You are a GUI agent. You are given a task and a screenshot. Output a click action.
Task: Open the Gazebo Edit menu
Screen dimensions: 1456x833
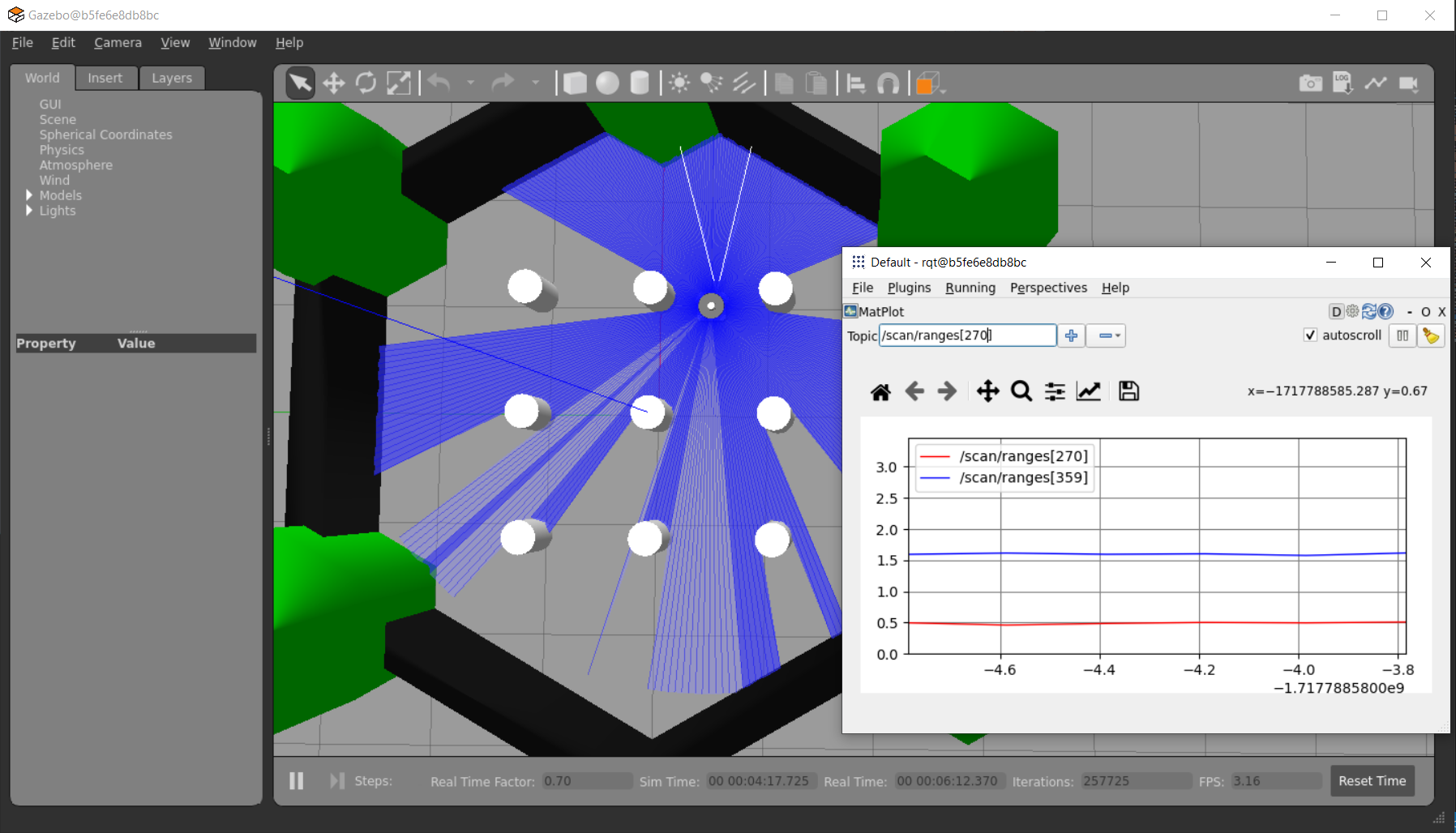tap(63, 43)
